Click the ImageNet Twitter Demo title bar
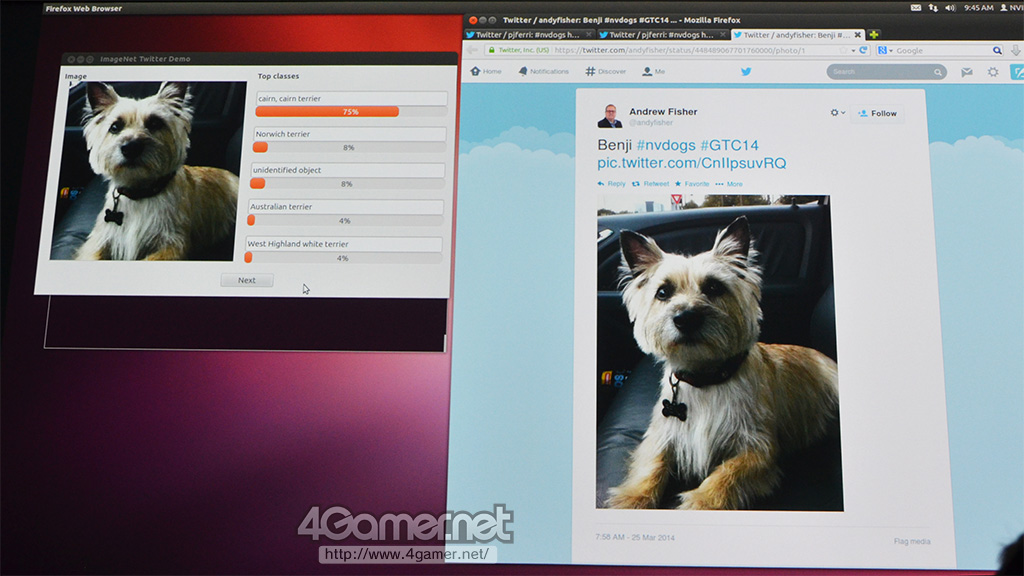Image resolution: width=1024 pixels, height=576 pixels. coord(259,59)
